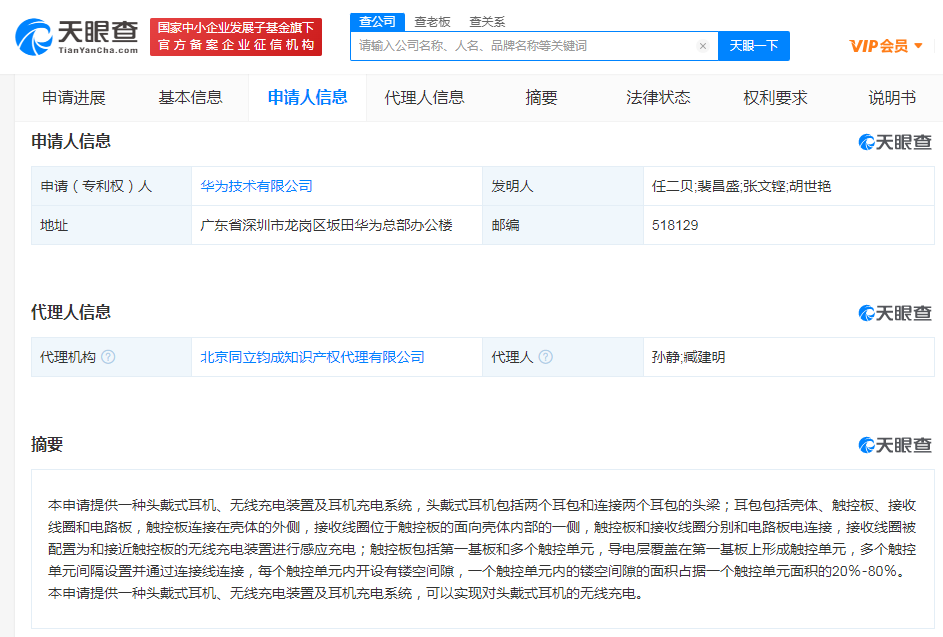
Task: Click the 代理人信息 section heading
Action: (71, 312)
